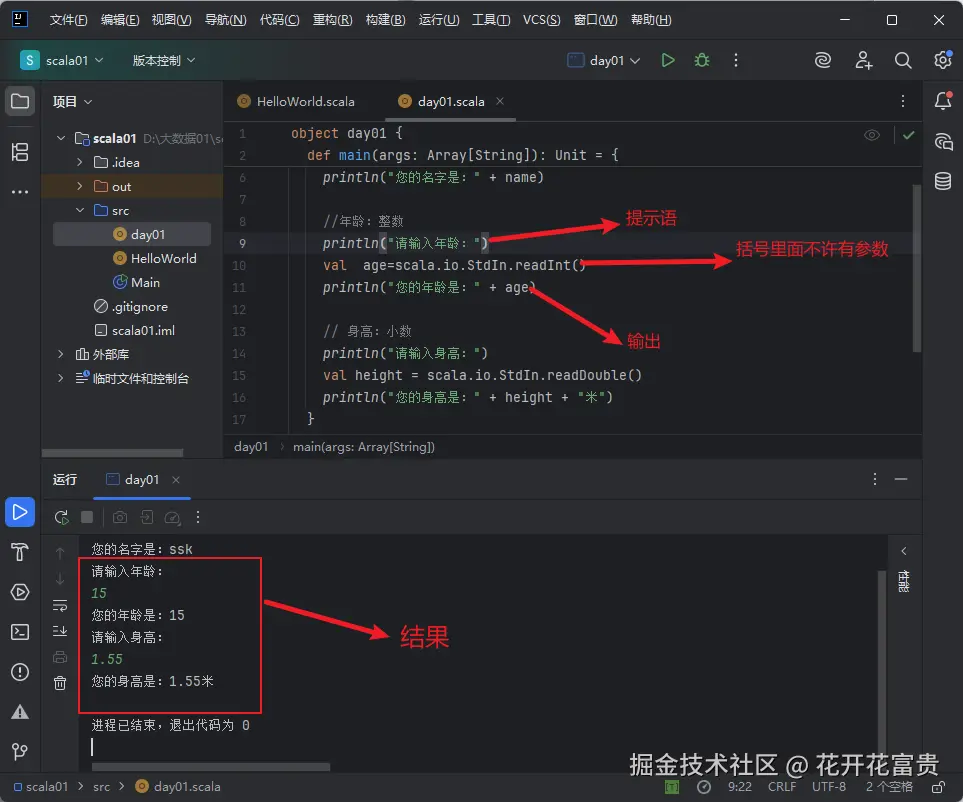Open Notifications bell panel
The height and width of the screenshot is (802, 963).
pos(943,101)
